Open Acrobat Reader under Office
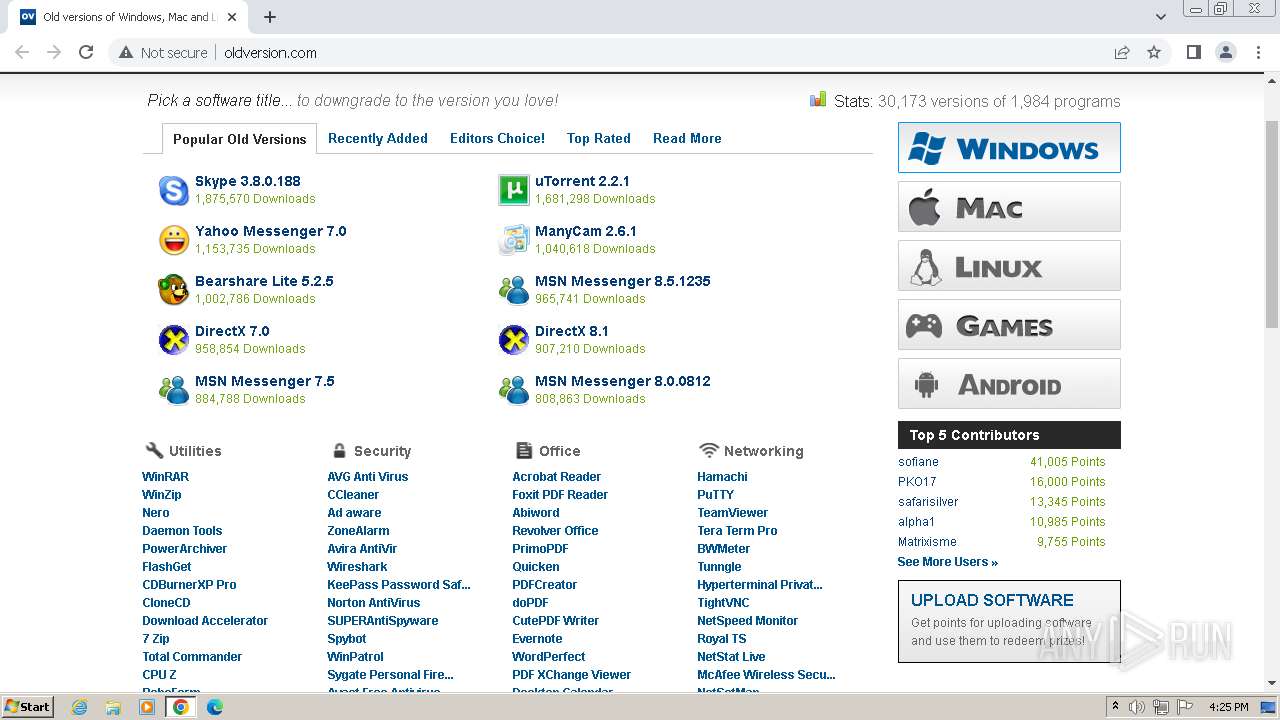The image size is (1280, 720). 556,477
